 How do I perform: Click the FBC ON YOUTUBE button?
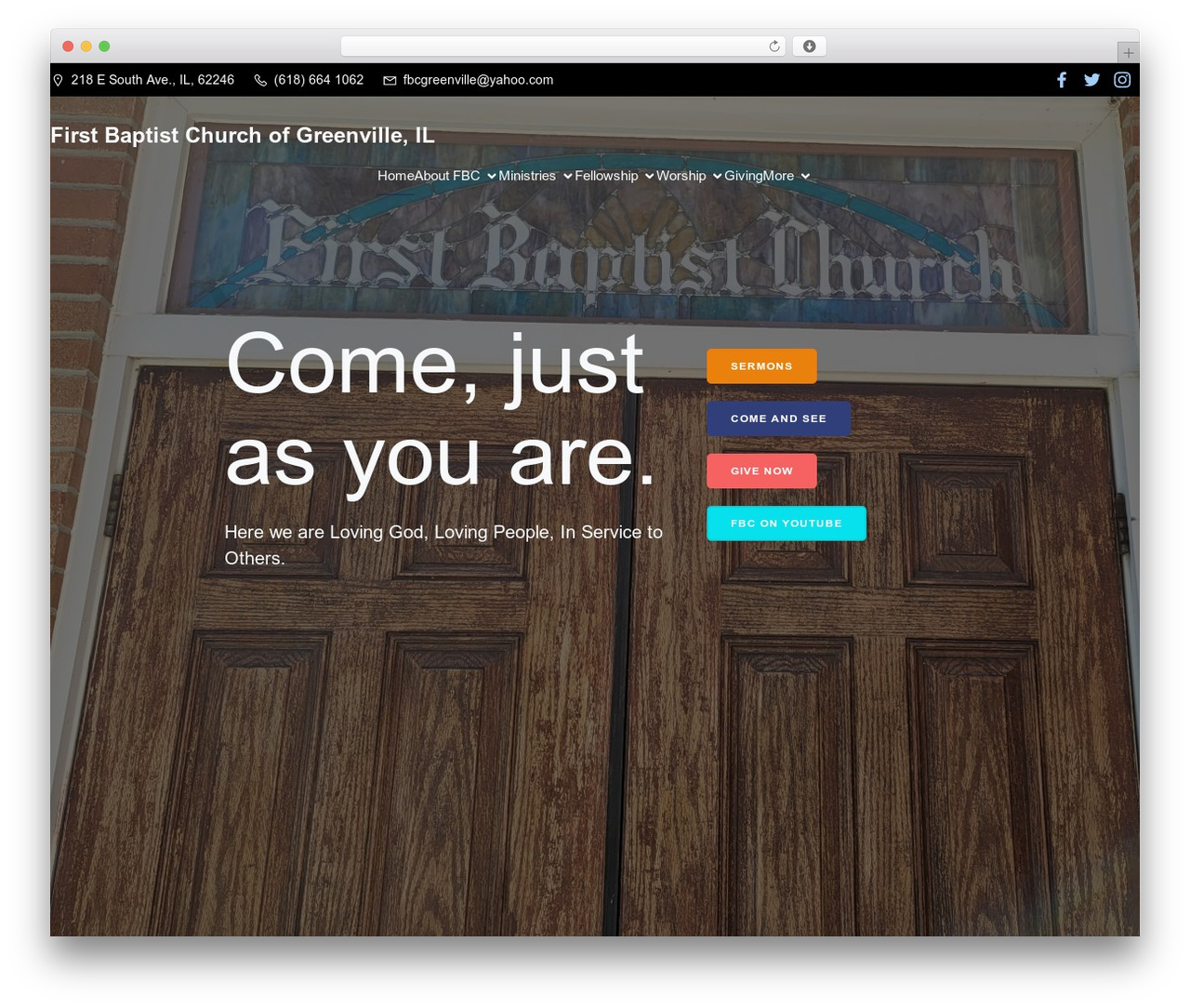(787, 524)
